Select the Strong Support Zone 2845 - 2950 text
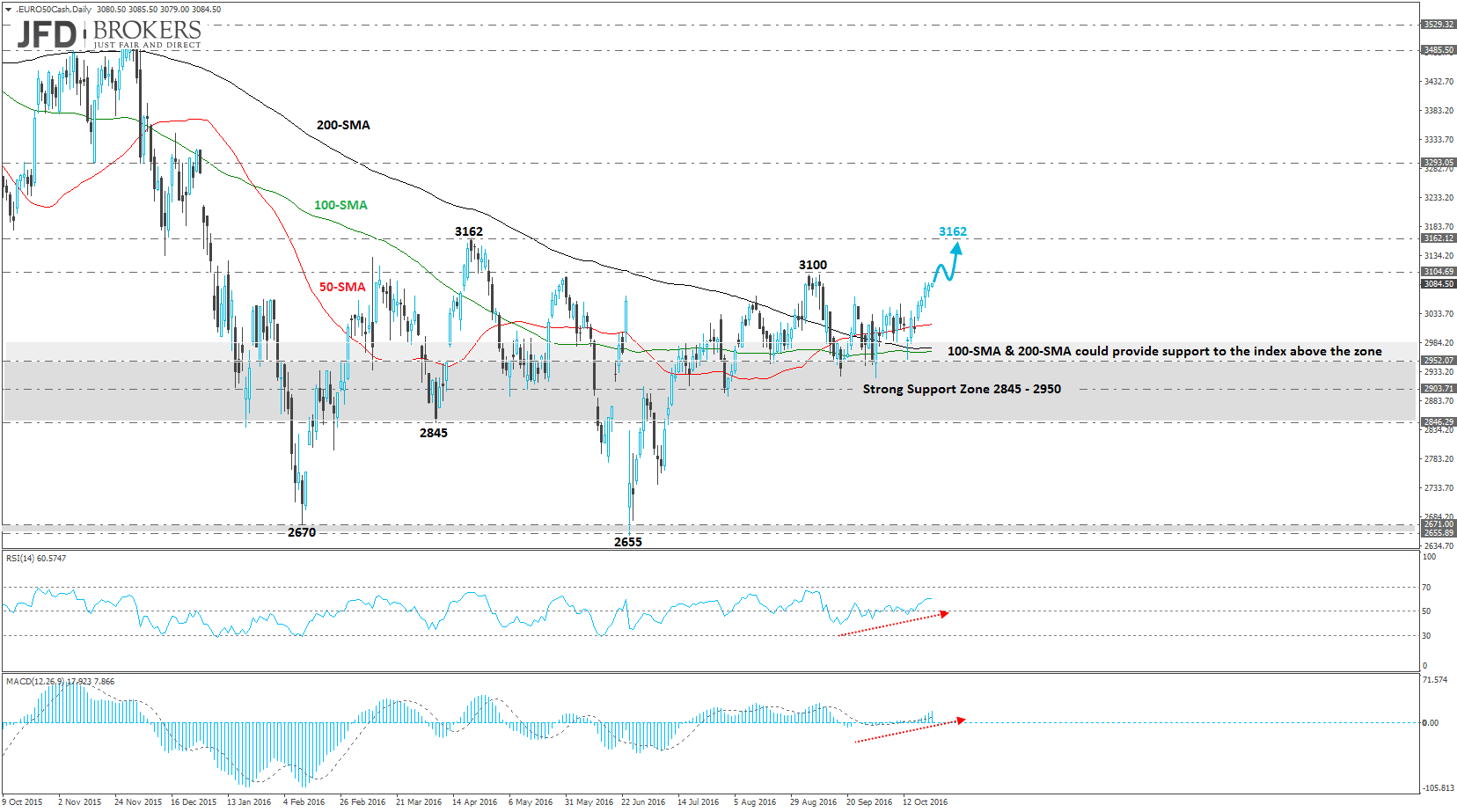Screen dimensions: 1457x812 tap(962, 389)
